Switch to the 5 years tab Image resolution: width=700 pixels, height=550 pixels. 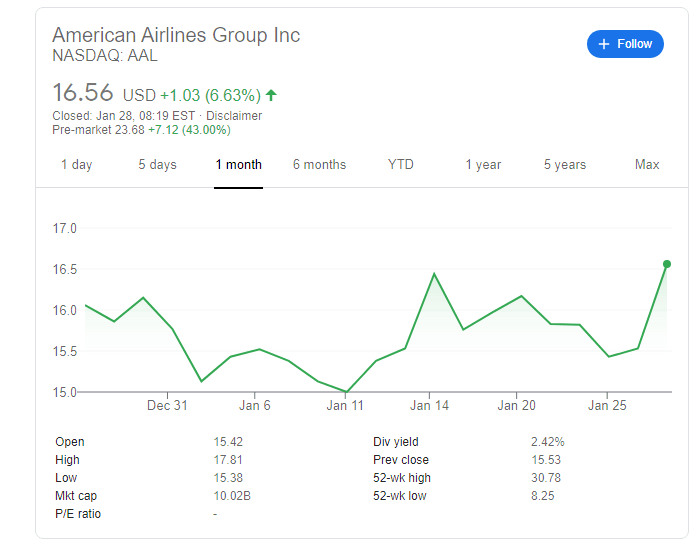point(565,164)
